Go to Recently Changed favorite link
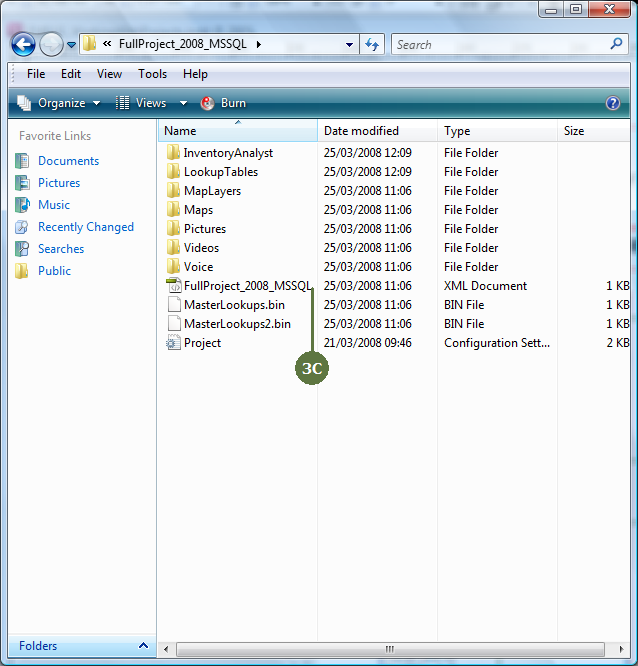Viewport: 638px width, 666px height. point(85,227)
